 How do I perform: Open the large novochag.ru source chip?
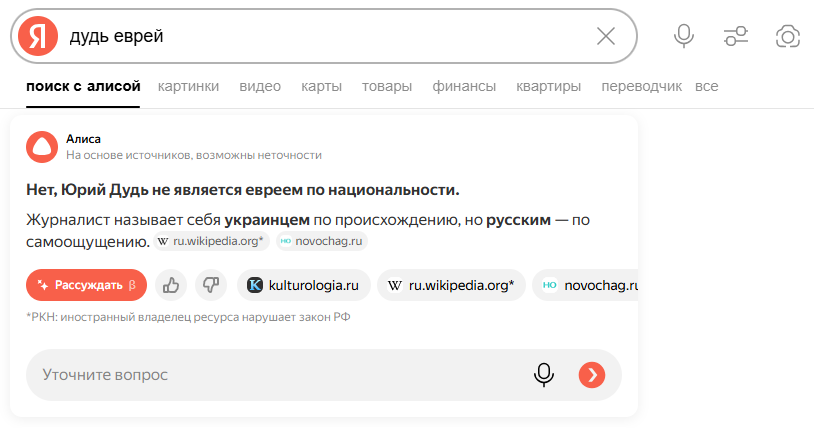click(x=585, y=285)
